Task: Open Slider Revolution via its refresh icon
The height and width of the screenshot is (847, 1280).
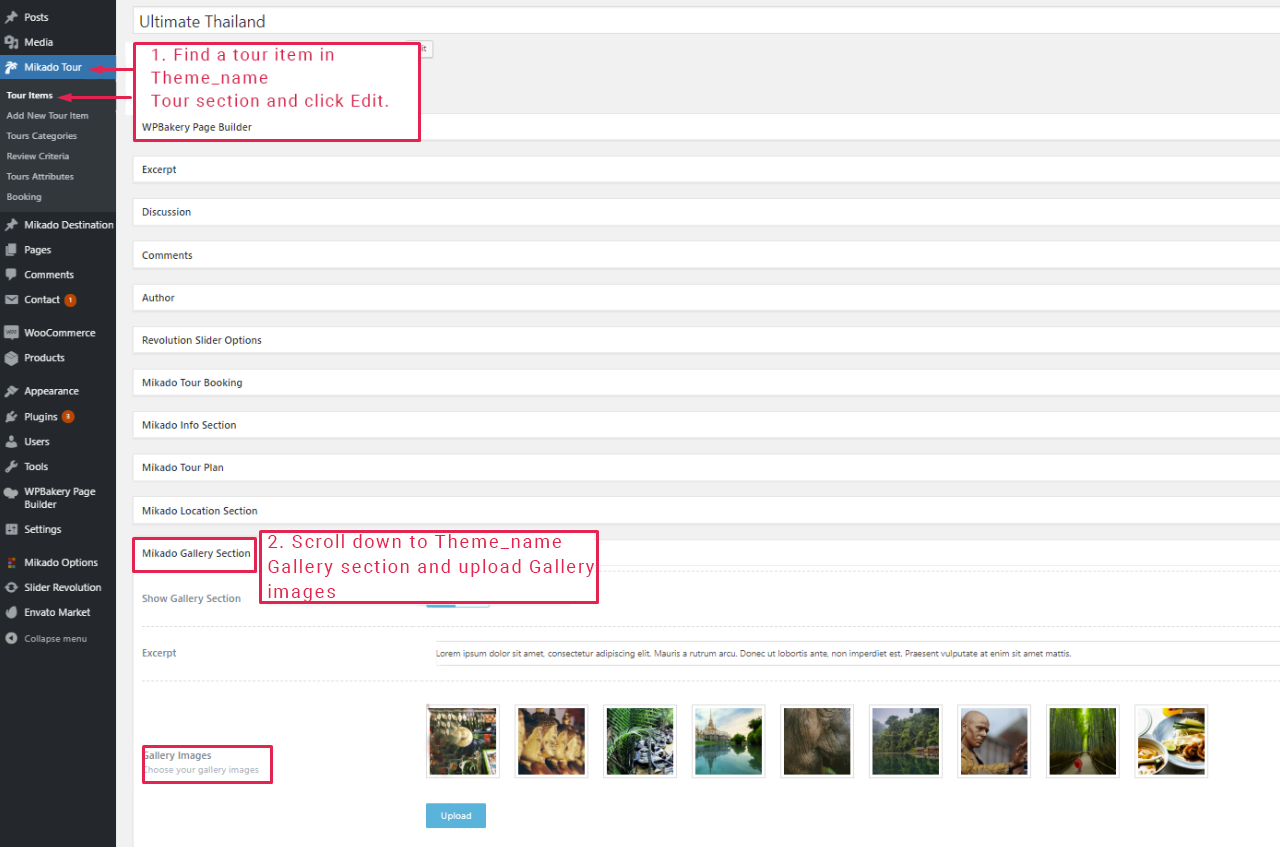Action: pos(11,588)
